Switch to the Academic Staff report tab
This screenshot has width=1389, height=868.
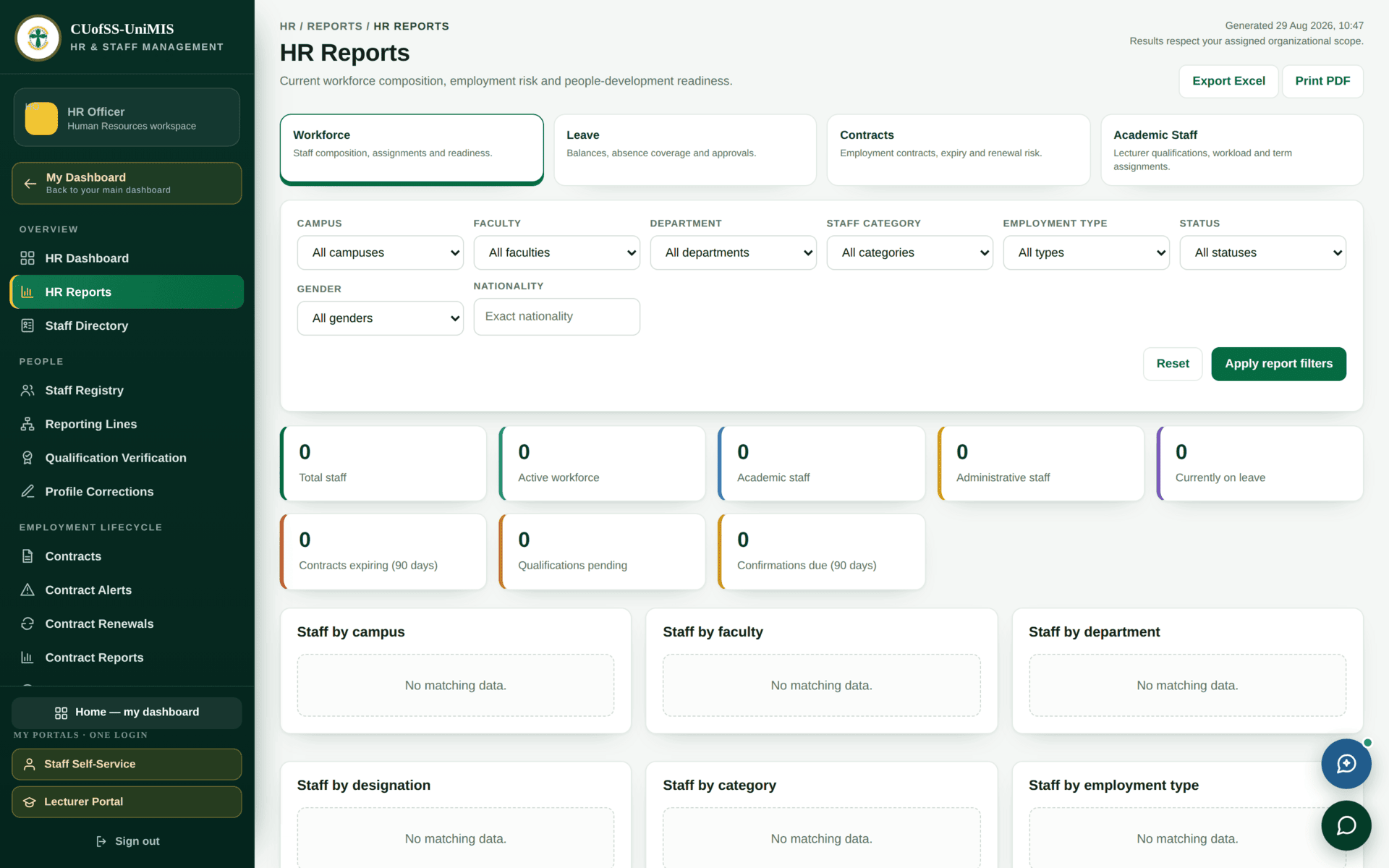1232,150
